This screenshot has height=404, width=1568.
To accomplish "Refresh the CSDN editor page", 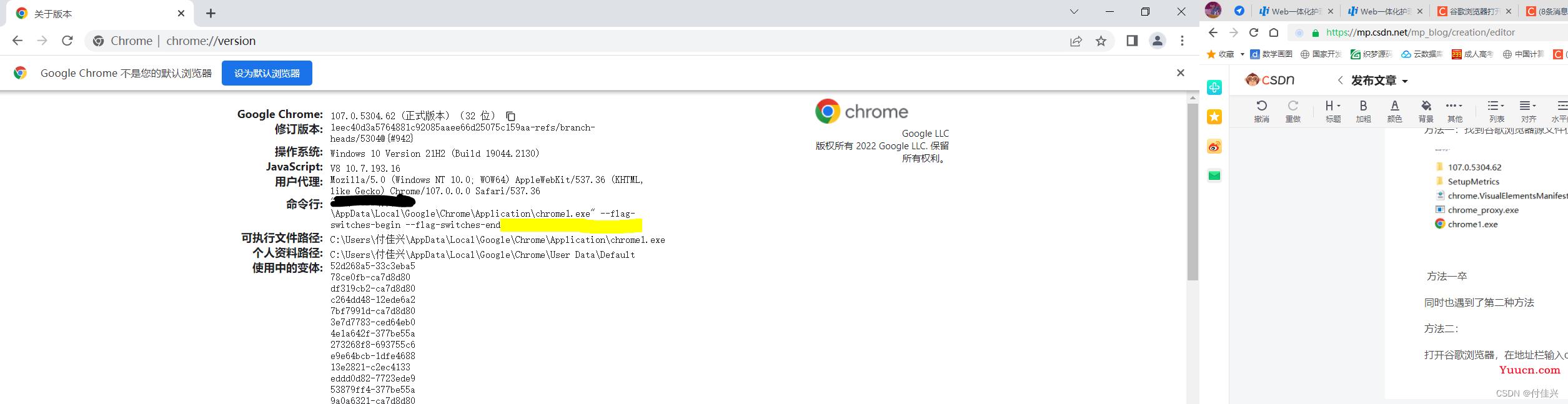I will pos(1254,32).
